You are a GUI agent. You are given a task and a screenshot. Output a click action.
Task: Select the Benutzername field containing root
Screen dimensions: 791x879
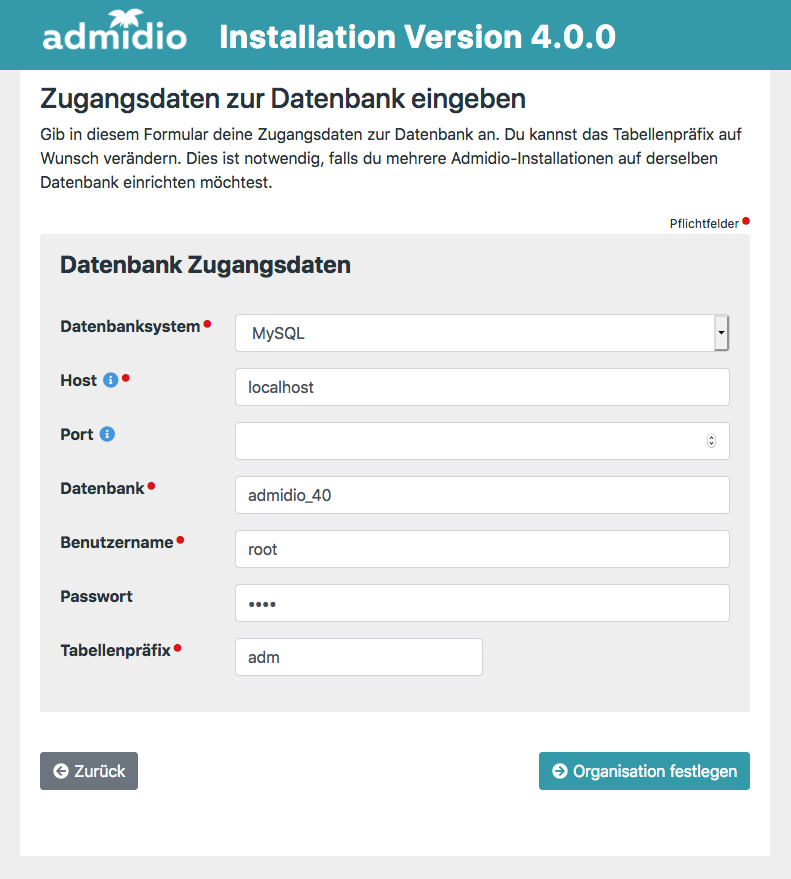pos(481,549)
